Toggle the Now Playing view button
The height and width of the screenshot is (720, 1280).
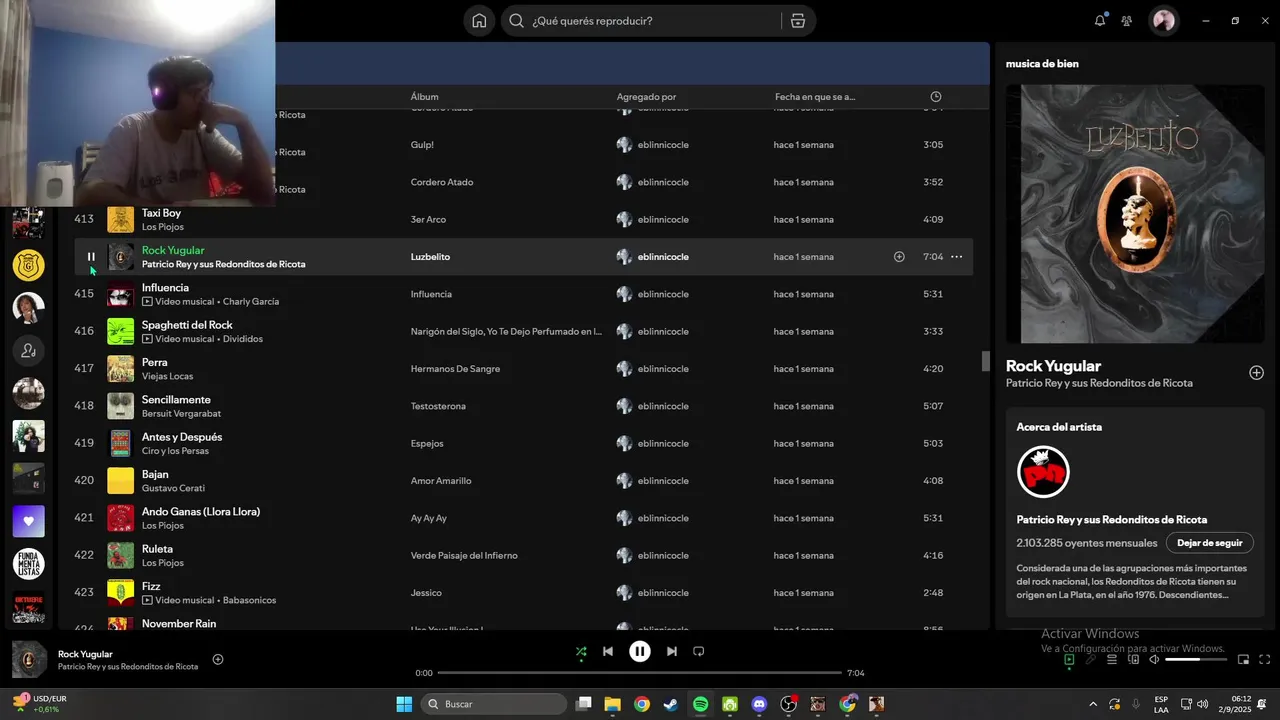(x=1069, y=659)
